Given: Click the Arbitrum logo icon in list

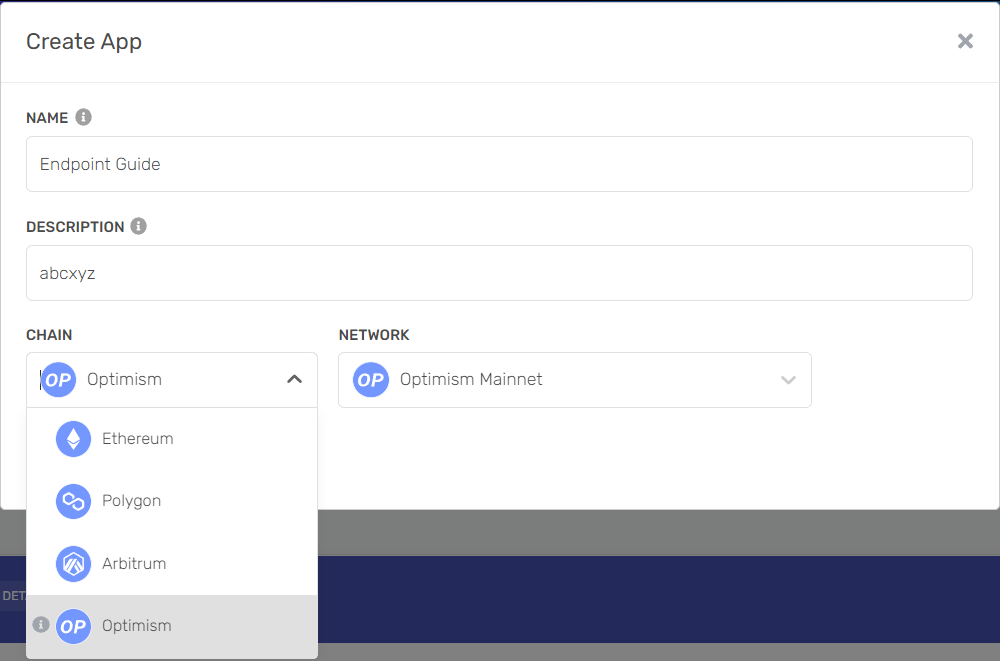Looking at the screenshot, I should click(73, 564).
